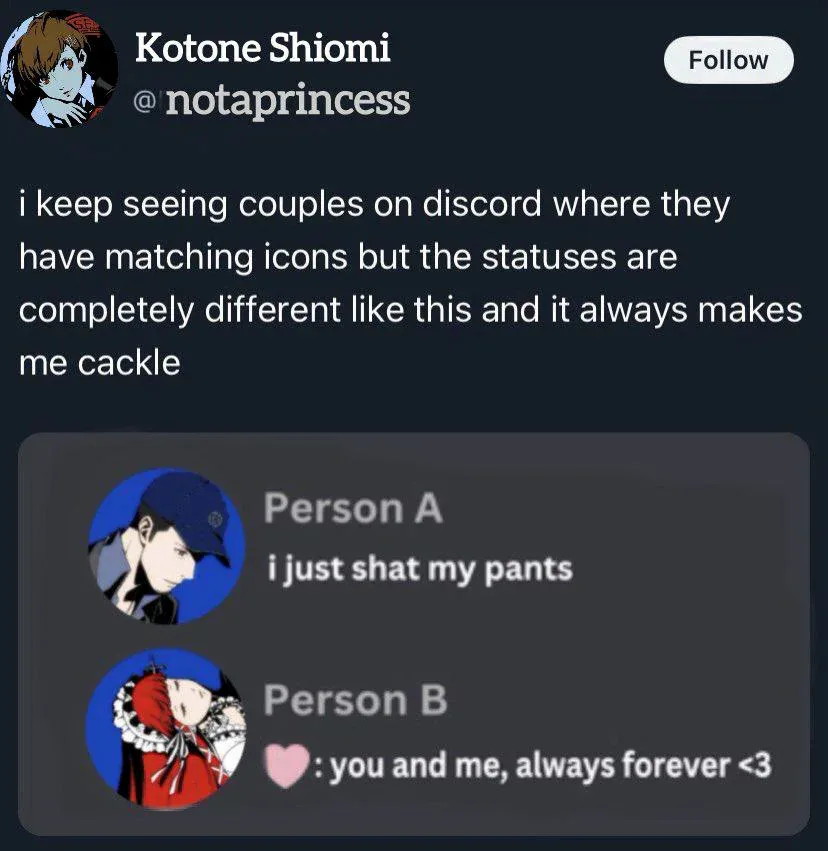Click the word 'cackle' in the post

(x=129, y=363)
